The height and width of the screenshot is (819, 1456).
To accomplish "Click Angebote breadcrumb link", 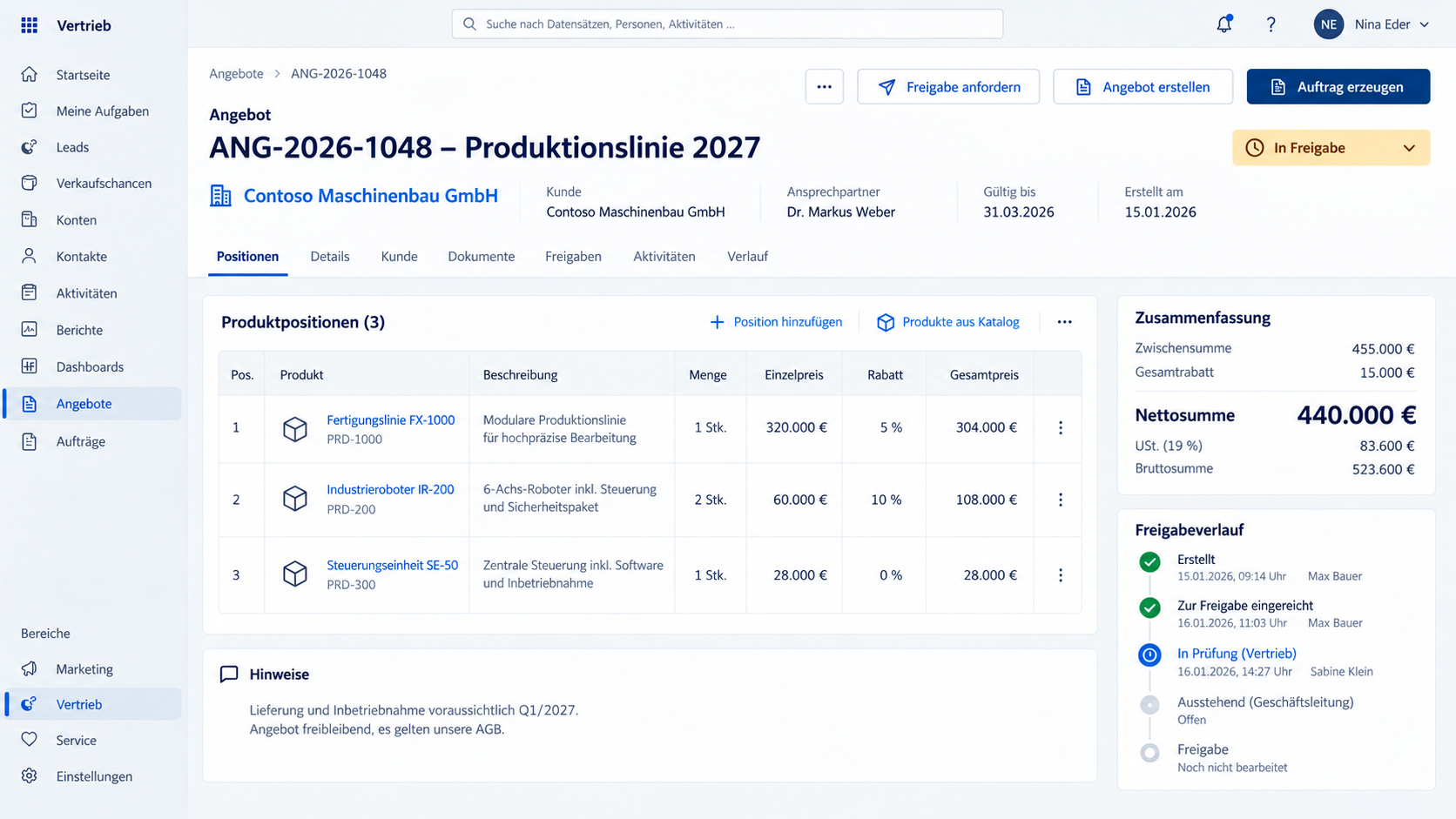I will pos(236,74).
